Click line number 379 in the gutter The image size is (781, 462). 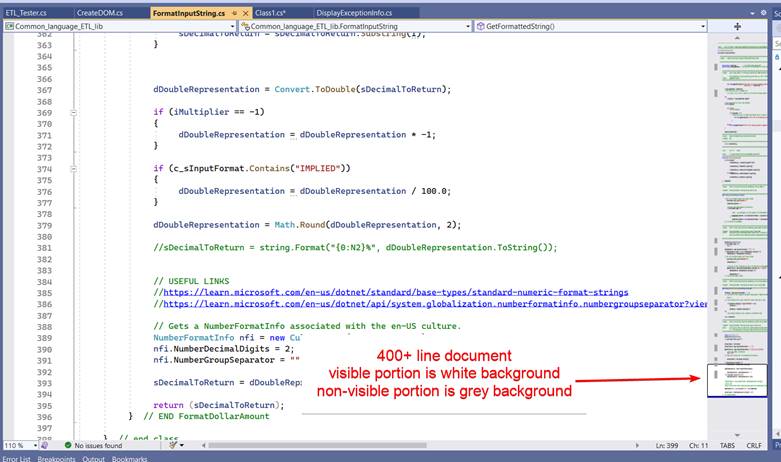pyautogui.click(x=44, y=226)
